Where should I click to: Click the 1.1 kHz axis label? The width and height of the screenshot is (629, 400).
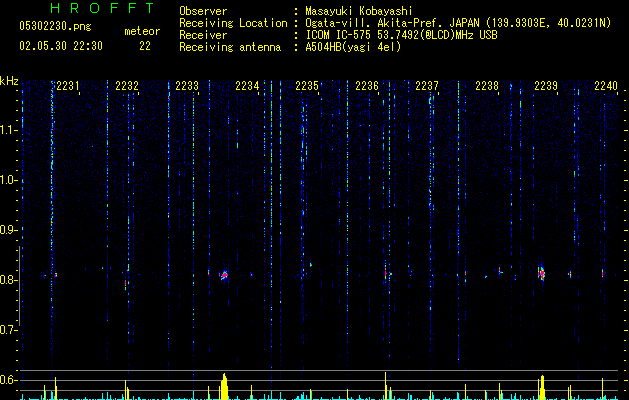[x=9, y=130]
